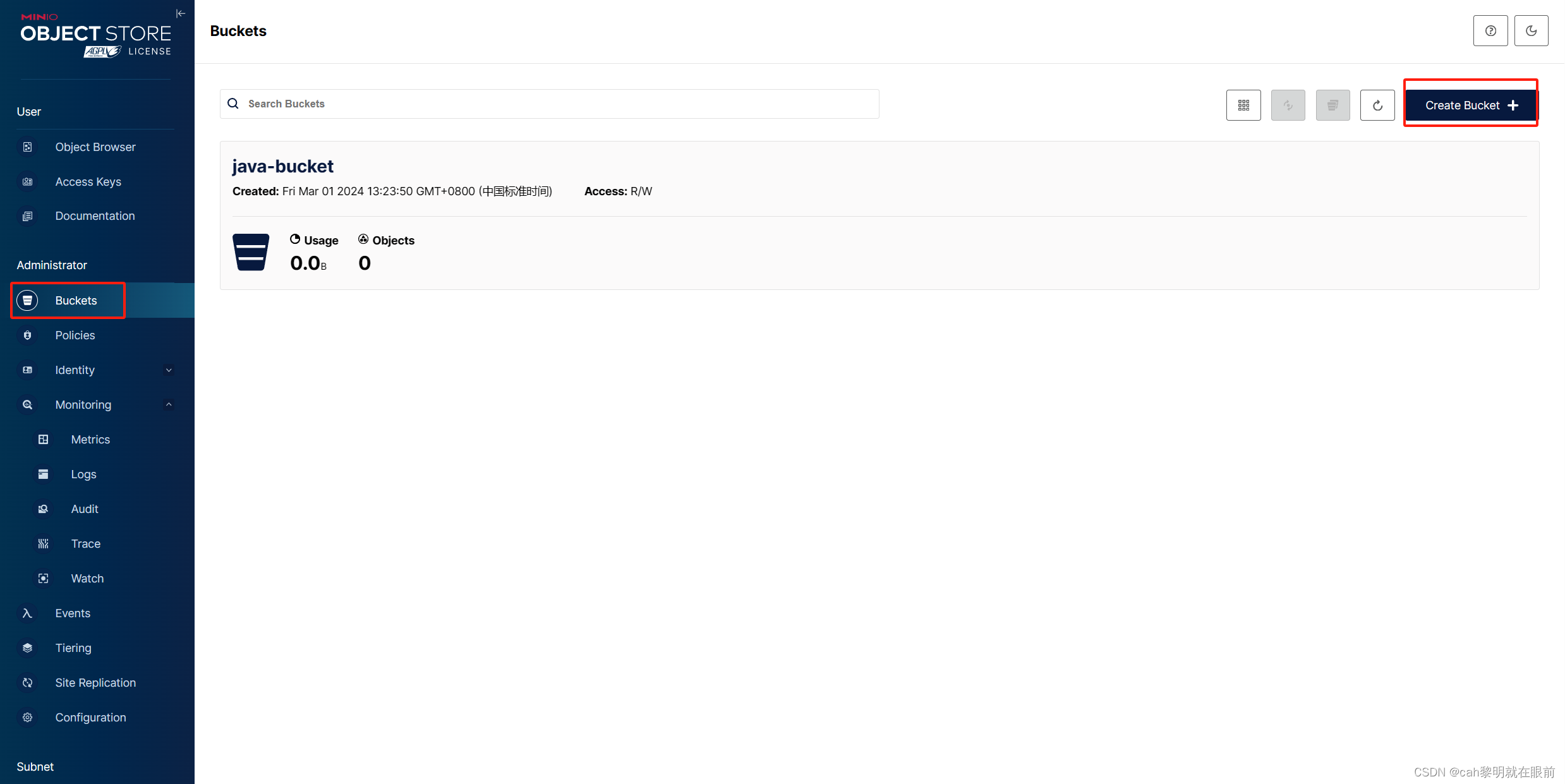Select the Trace monitoring item

click(85, 544)
